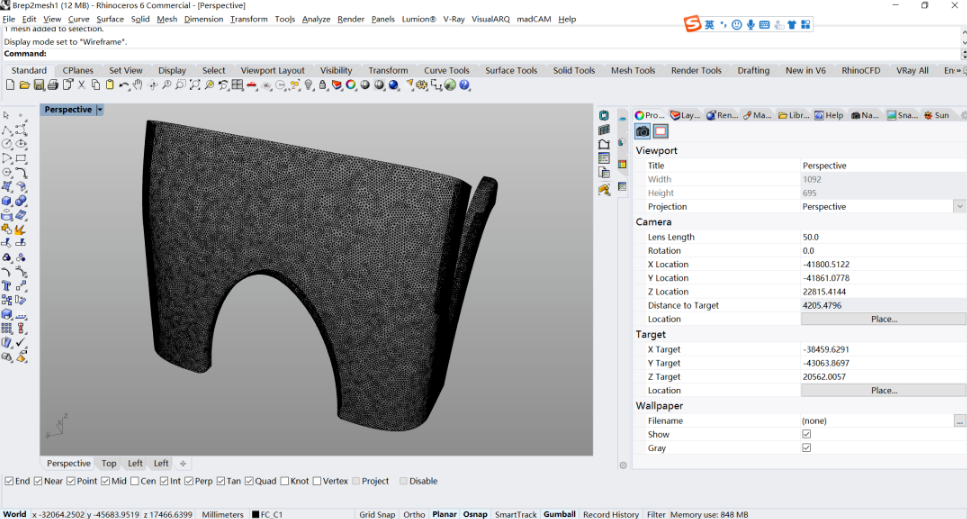Open the Analyze menu

316,19
